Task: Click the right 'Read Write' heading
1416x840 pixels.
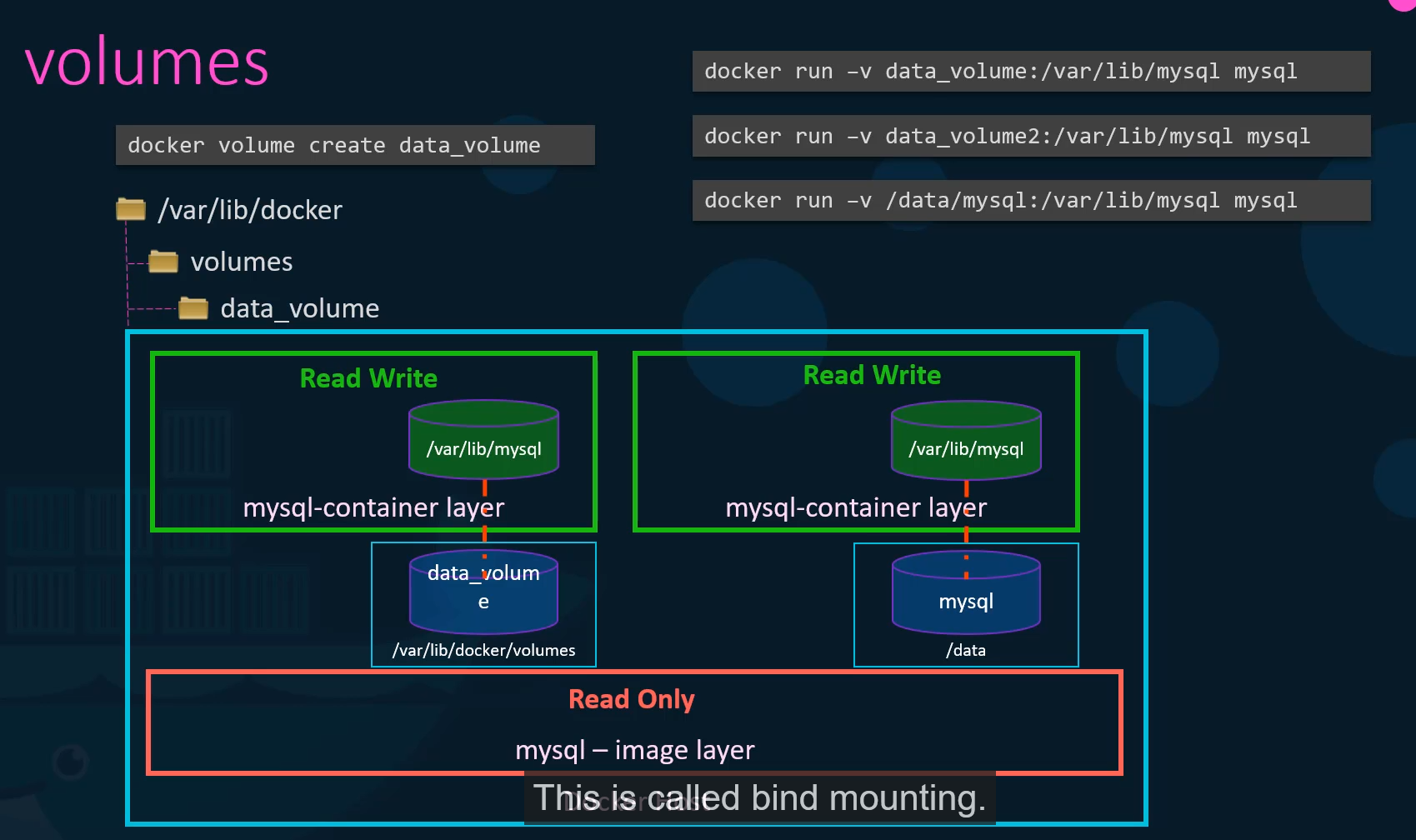Action: pyautogui.click(x=872, y=375)
